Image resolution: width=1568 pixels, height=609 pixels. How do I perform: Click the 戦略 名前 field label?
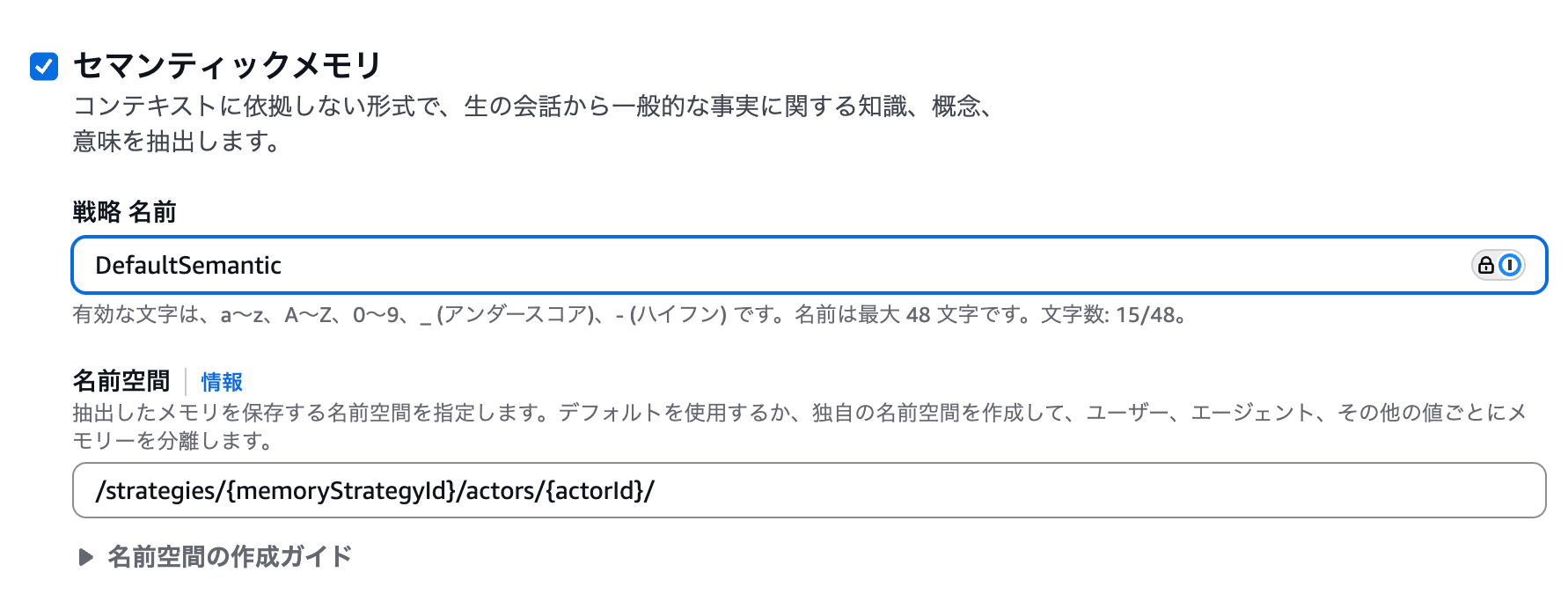[124, 212]
